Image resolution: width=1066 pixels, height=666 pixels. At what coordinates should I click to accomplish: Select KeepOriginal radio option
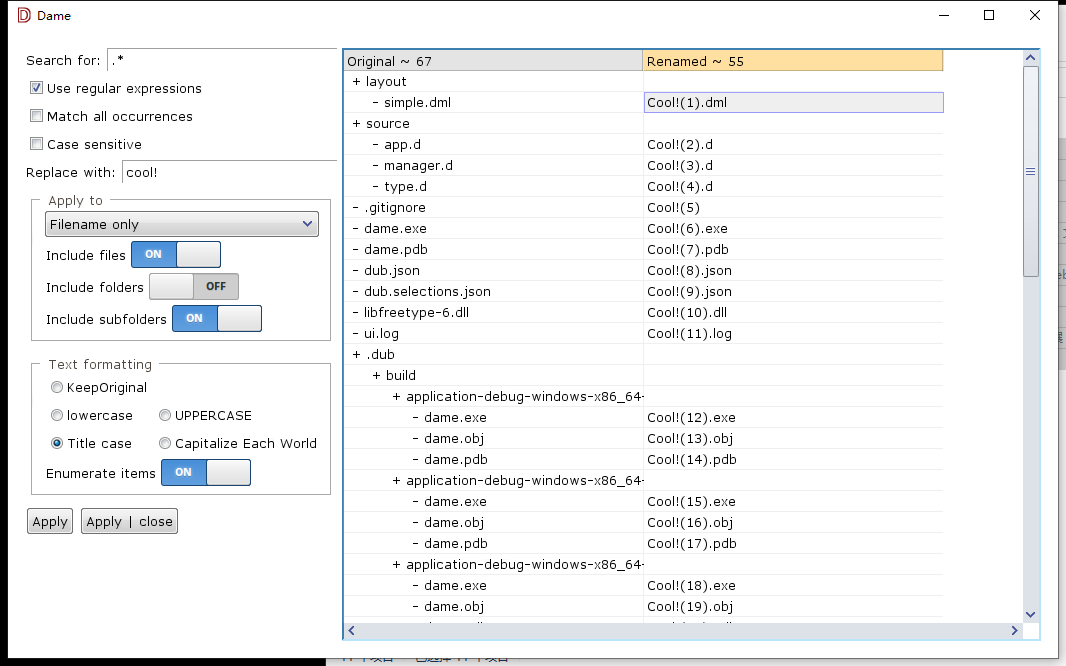(57, 387)
